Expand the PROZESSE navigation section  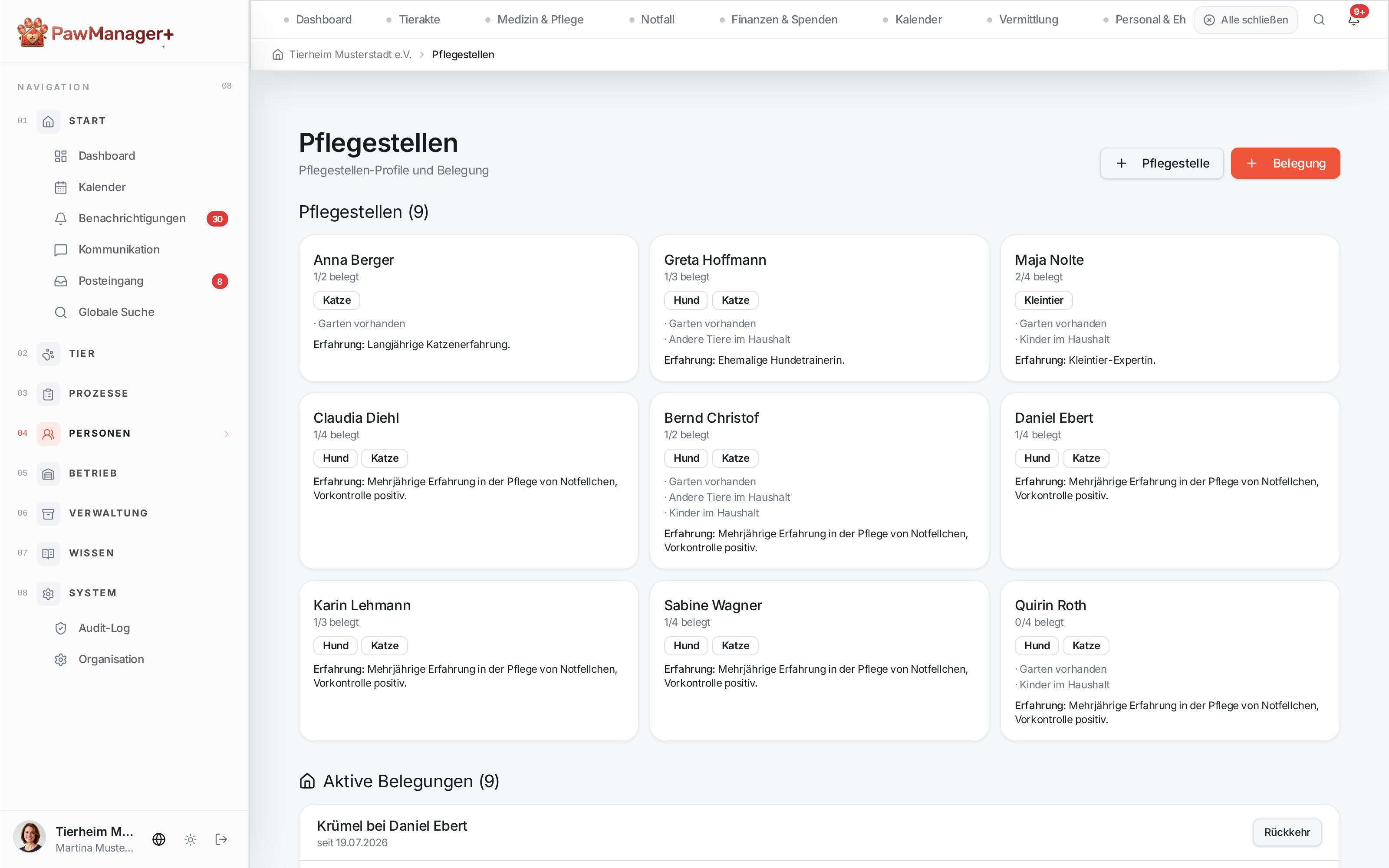click(x=125, y=394)
